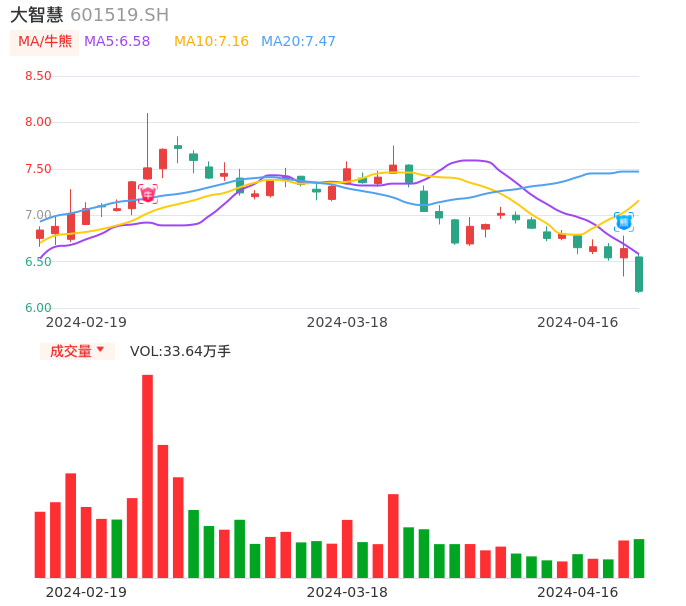The height and width of the screenshot is (606, 686).
Task: Click 2024-04-16 date under price chart
Action: click(578, 322)
